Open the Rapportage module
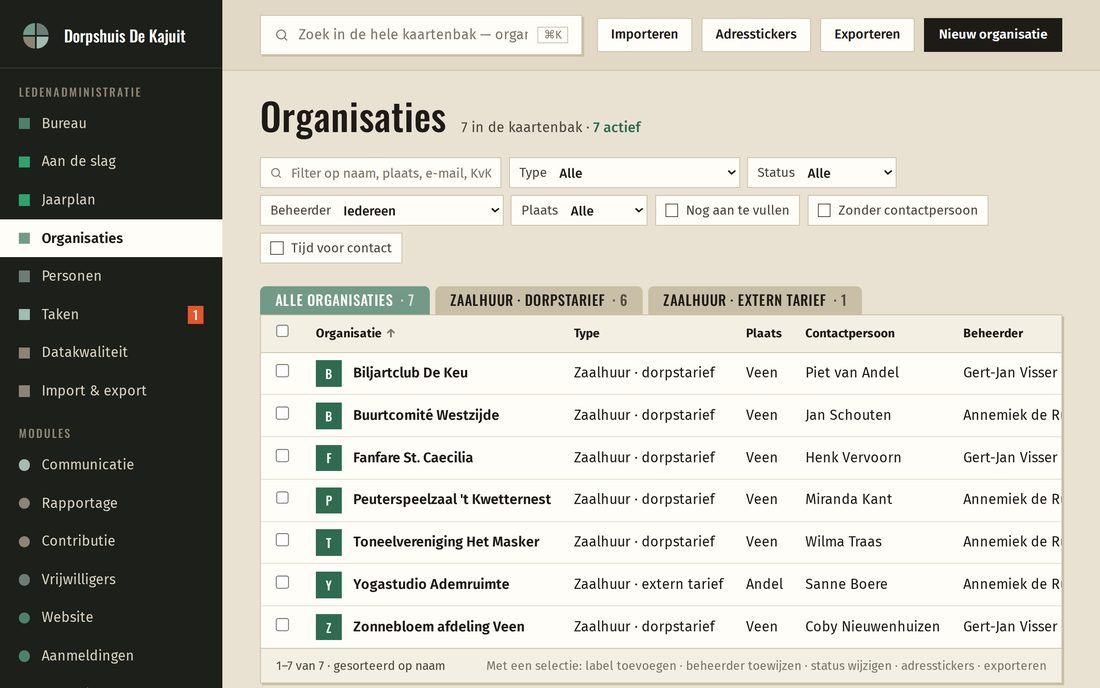1100x688 pixels. (111, 503)
